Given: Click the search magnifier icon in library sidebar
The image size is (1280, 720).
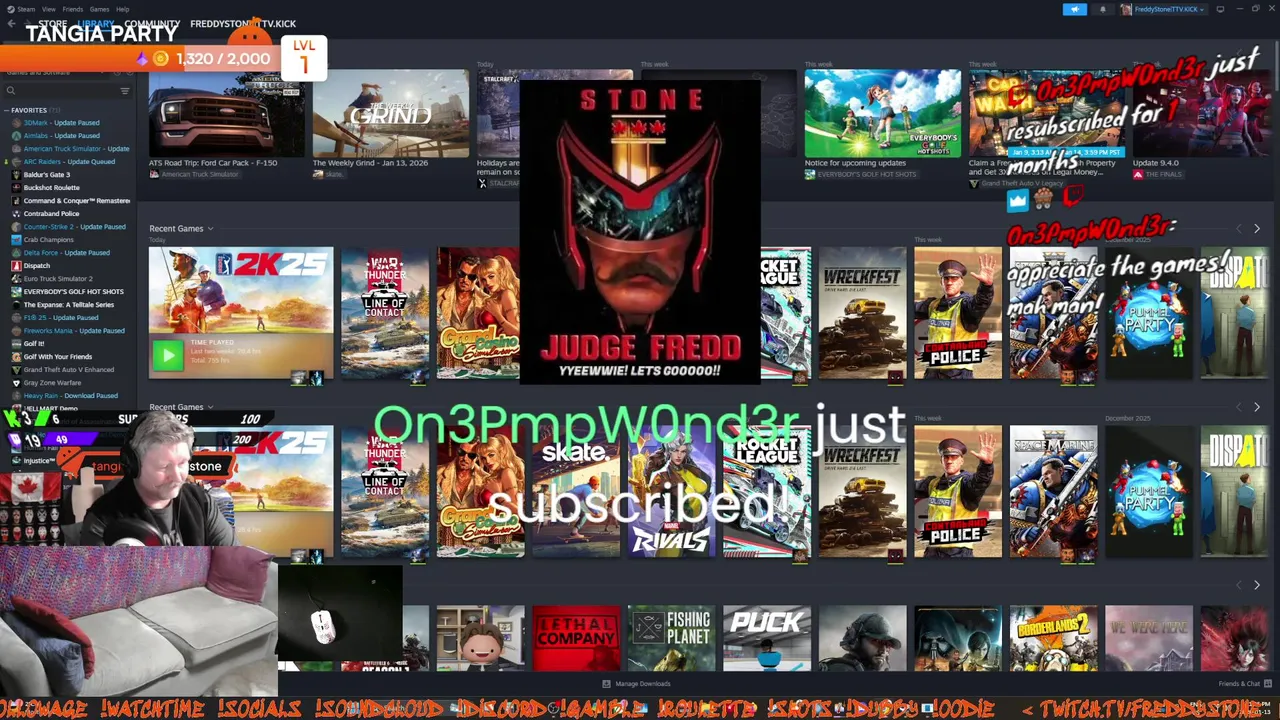Looking at the screenshot, I should point(11,90).
